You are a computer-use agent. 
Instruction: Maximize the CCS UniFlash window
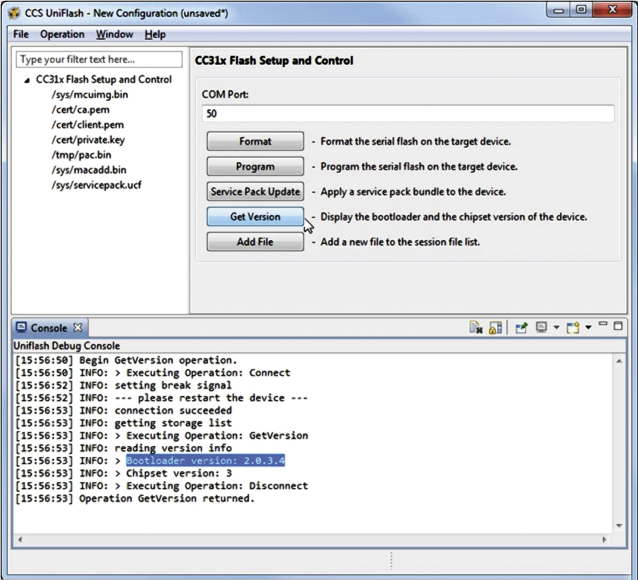(581, 10)
